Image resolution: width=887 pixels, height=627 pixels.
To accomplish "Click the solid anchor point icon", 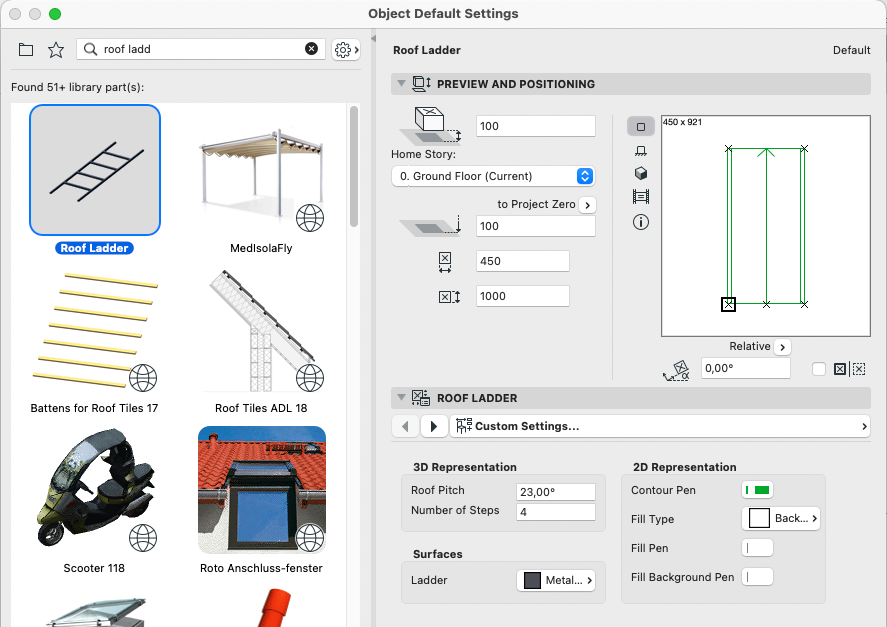I will (x=840, y=369).
